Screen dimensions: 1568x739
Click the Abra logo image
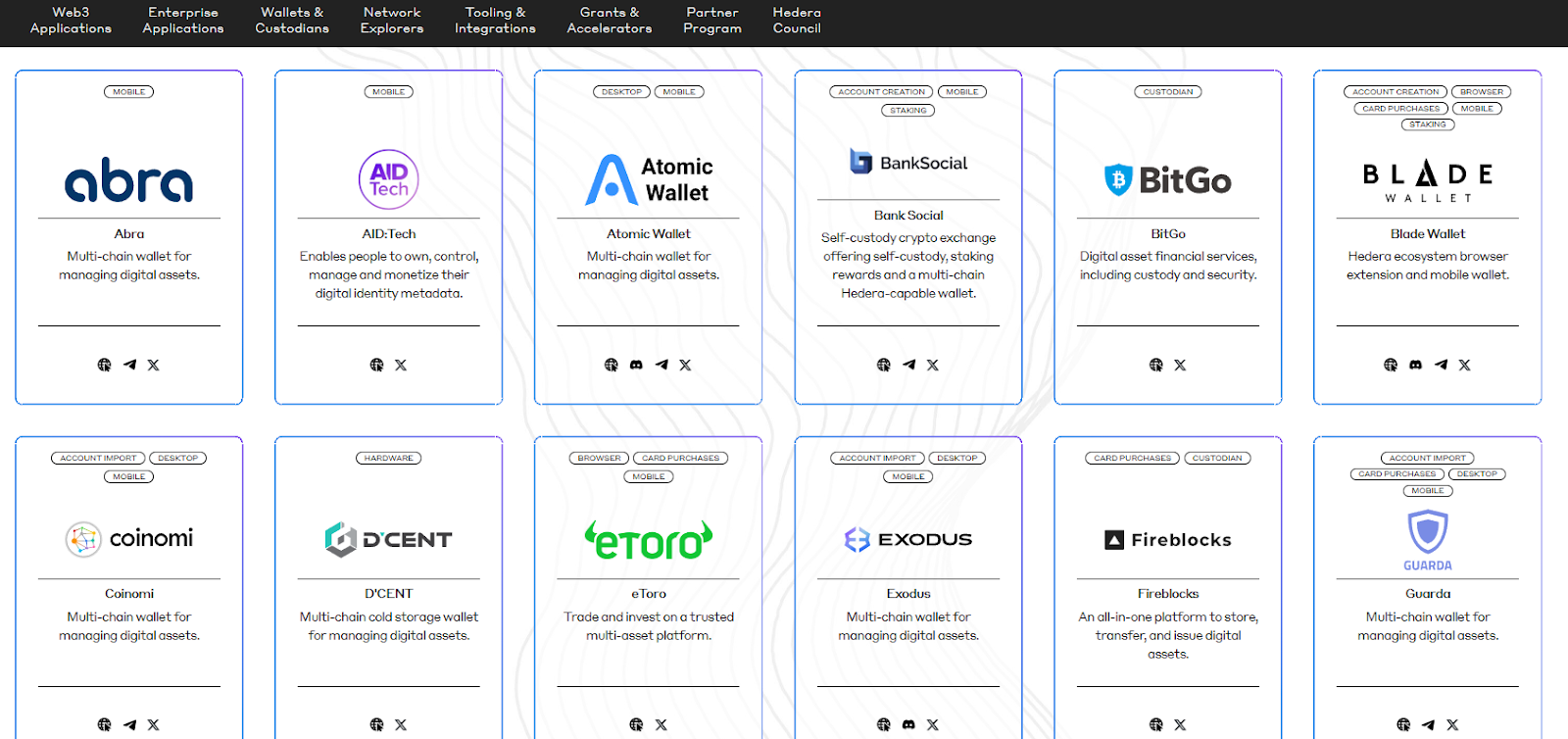(x=129, y=180)
